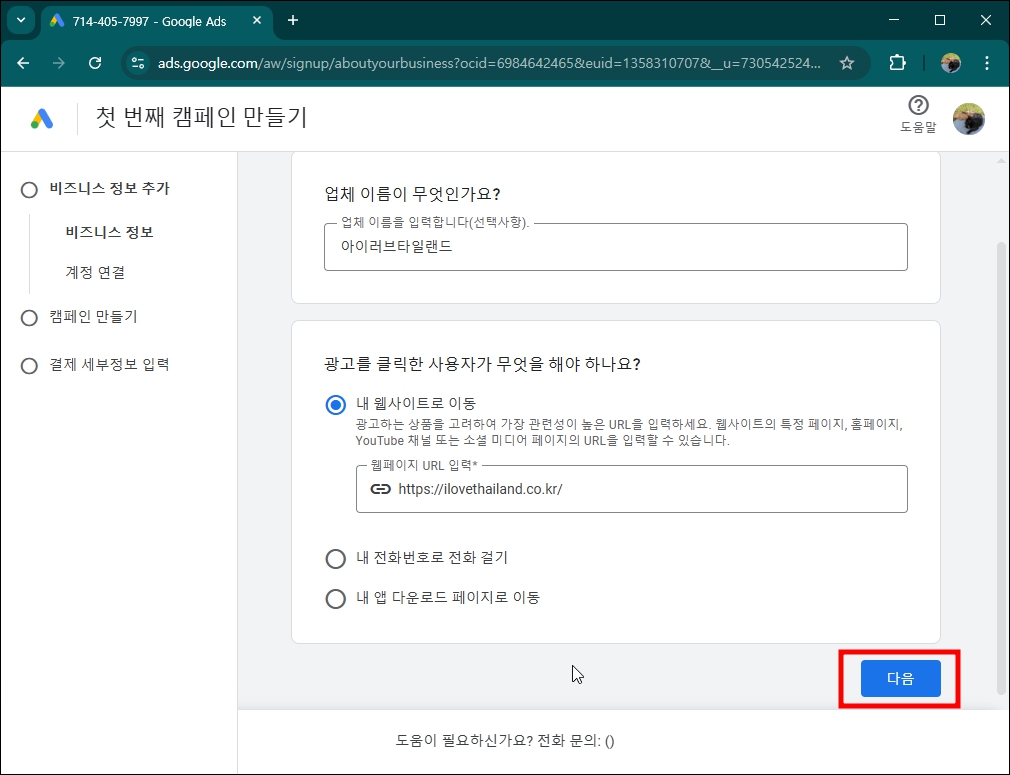Select the 내 앱 다운로드 페이지로 이동 option
Viewport: 1010px width, 775px height.
click(336, 597)
